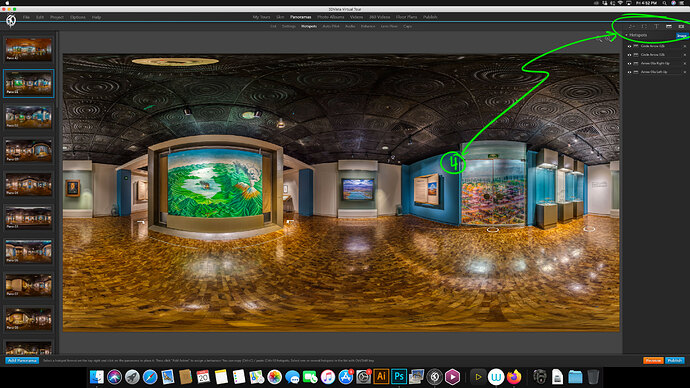This screenshot has width=690, height=388.
Task: Open the Options menu
Action: tap(78, 17)
